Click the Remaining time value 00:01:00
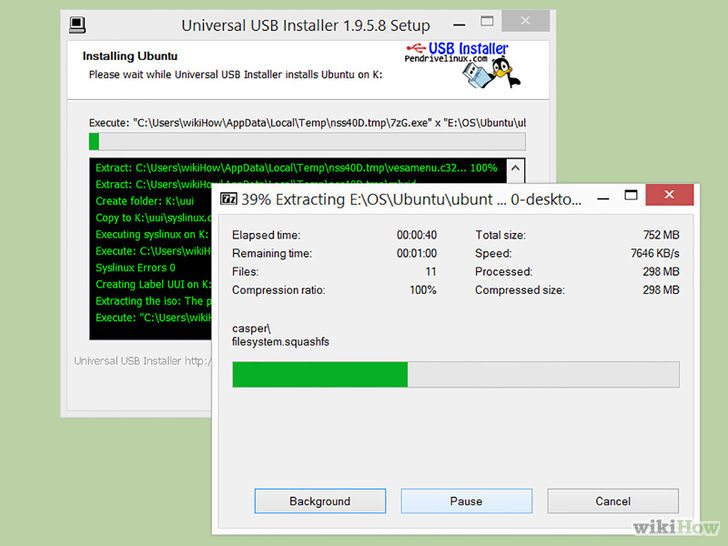Viewport: 728px width, 546px height. coord(416,254)
